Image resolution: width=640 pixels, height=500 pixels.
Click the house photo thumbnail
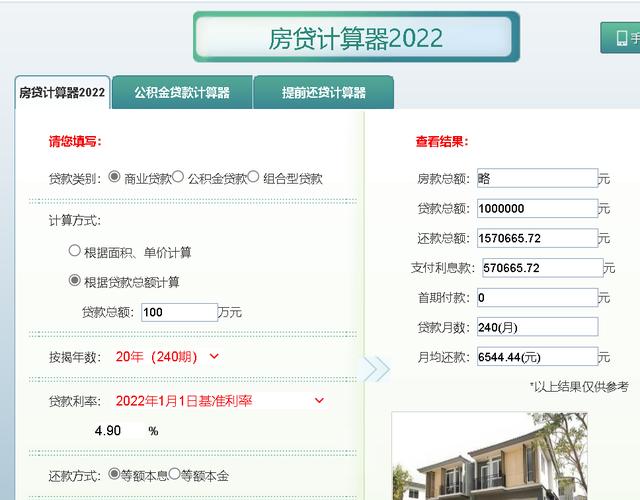click(489, 458)
